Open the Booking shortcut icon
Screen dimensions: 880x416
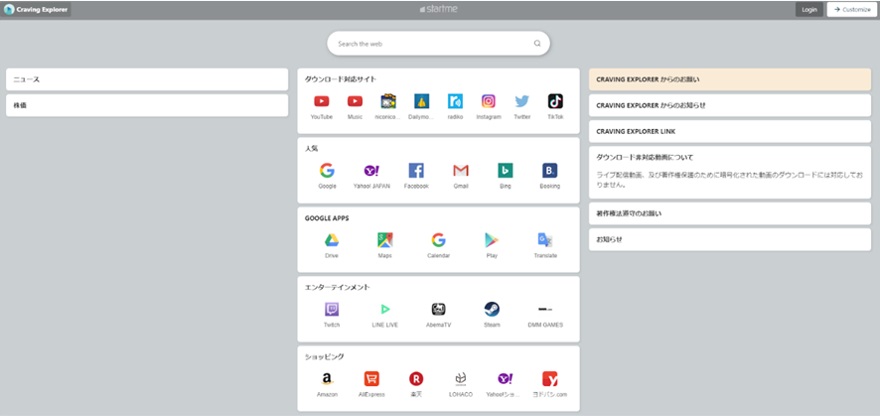point(550,171)
